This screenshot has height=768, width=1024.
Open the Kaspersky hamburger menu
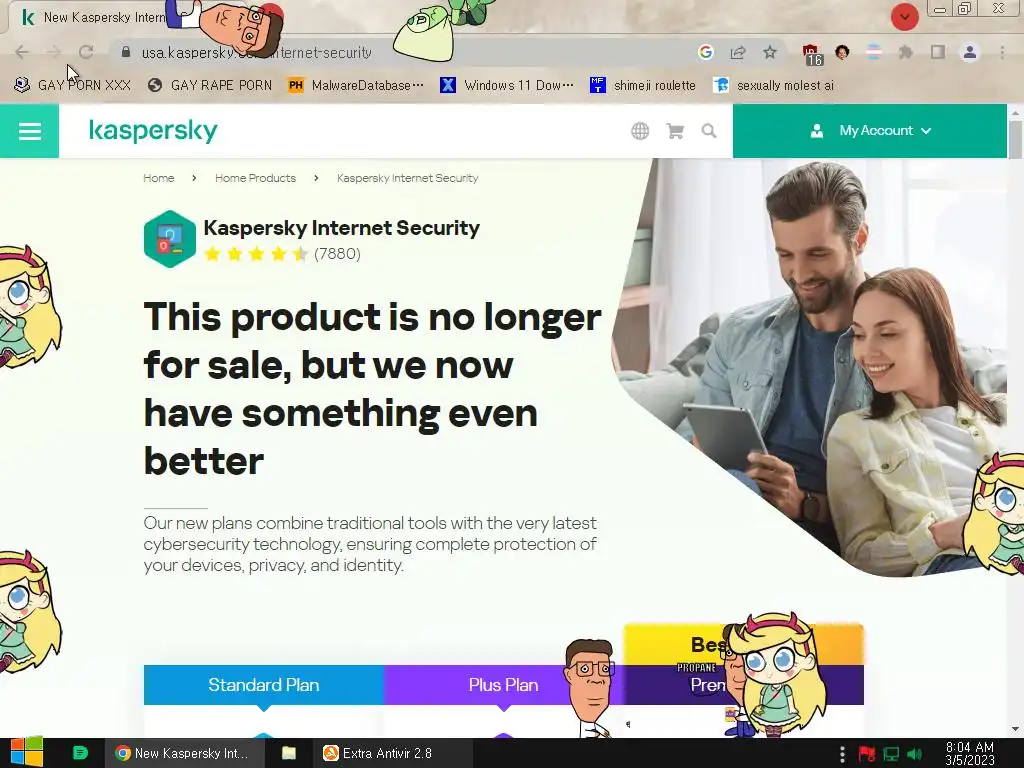pos(29,131)
